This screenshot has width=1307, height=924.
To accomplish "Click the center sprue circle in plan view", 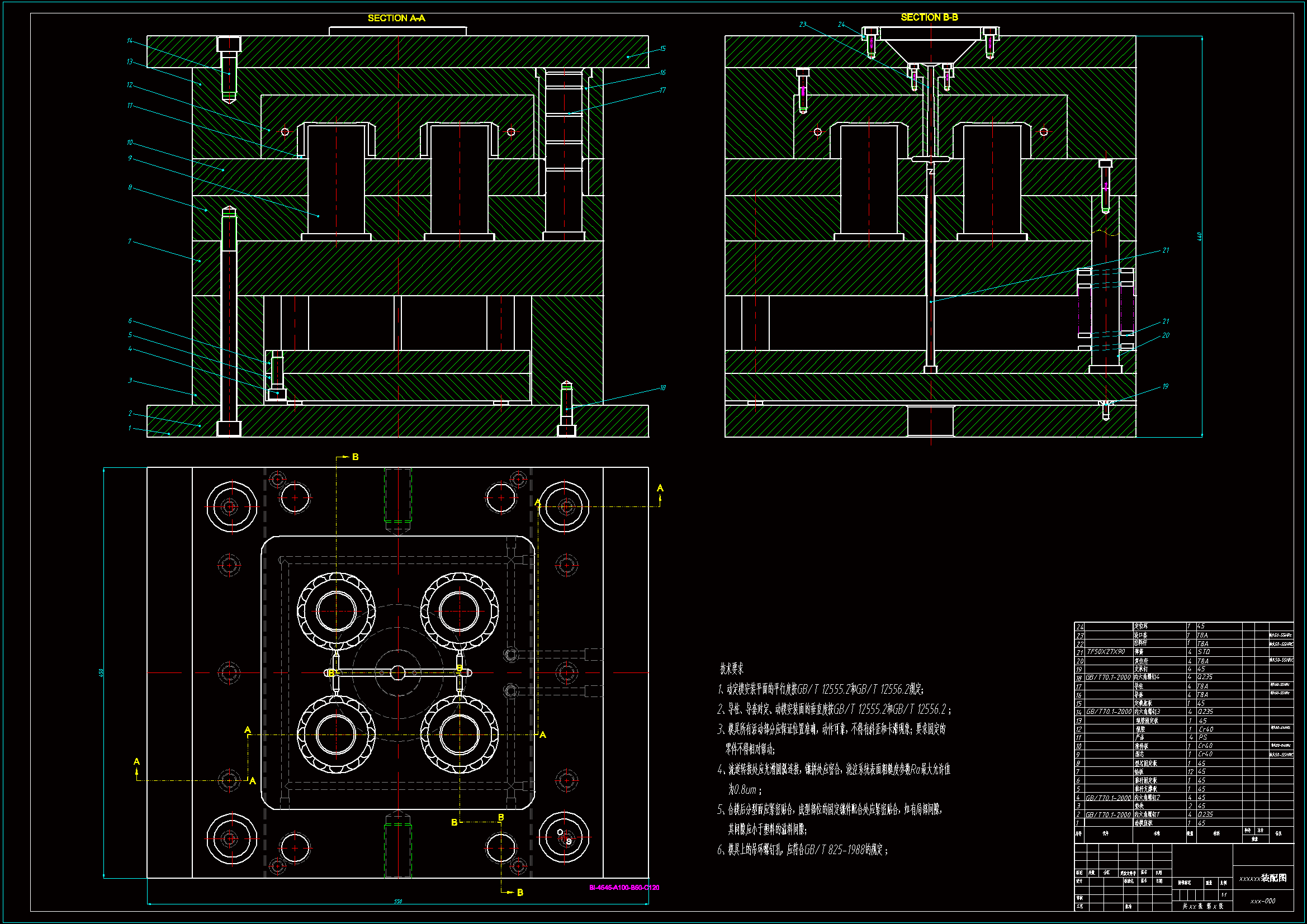I will pyautogui.click(x=398, y=673).
